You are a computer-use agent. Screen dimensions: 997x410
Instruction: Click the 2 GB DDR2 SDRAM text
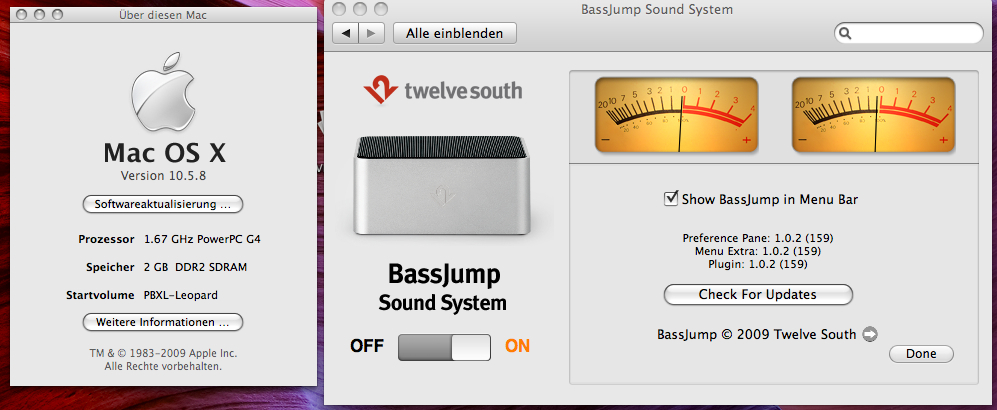tap(195, 268)
